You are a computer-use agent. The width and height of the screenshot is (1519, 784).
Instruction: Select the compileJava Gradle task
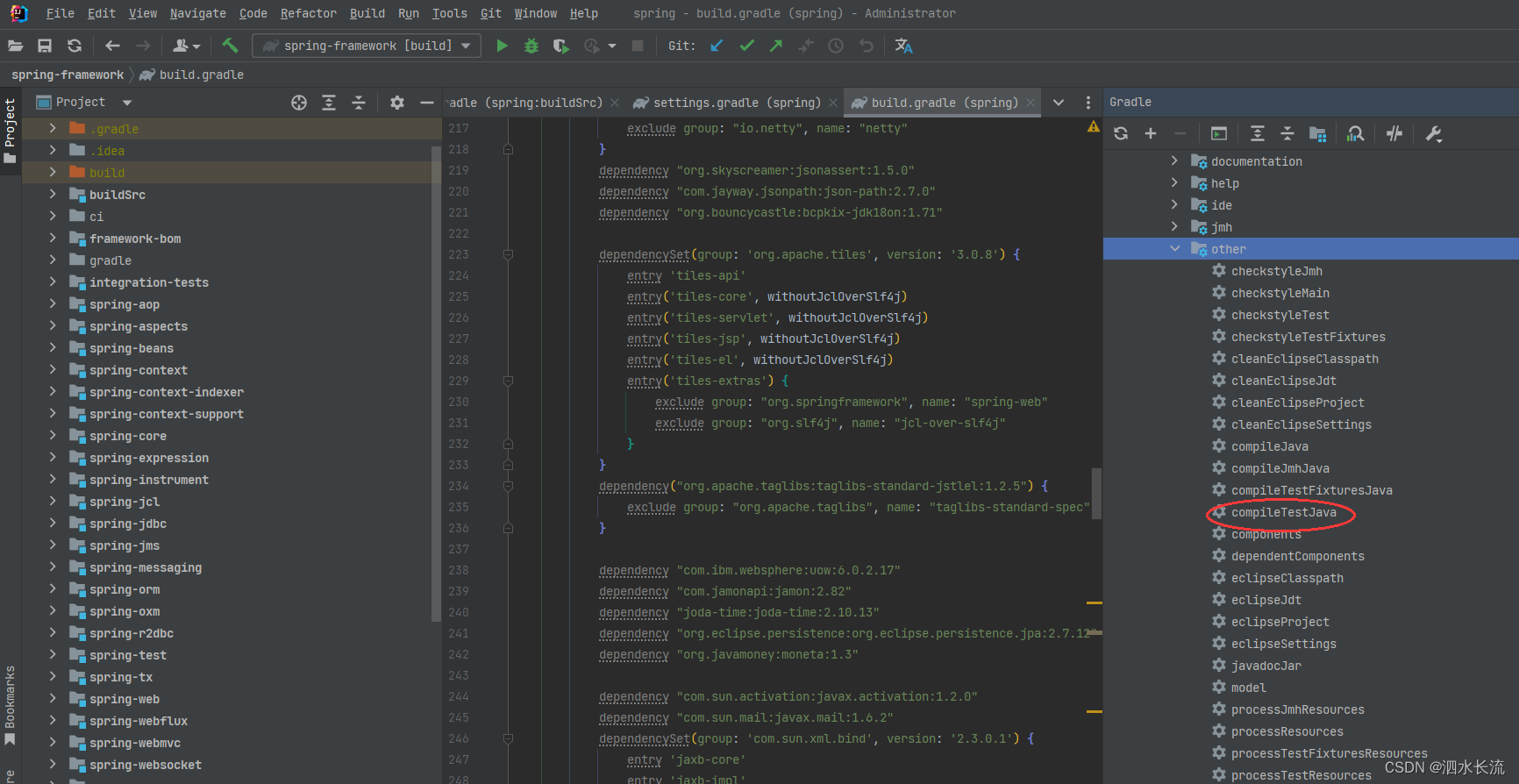(x=1269, y=446)
